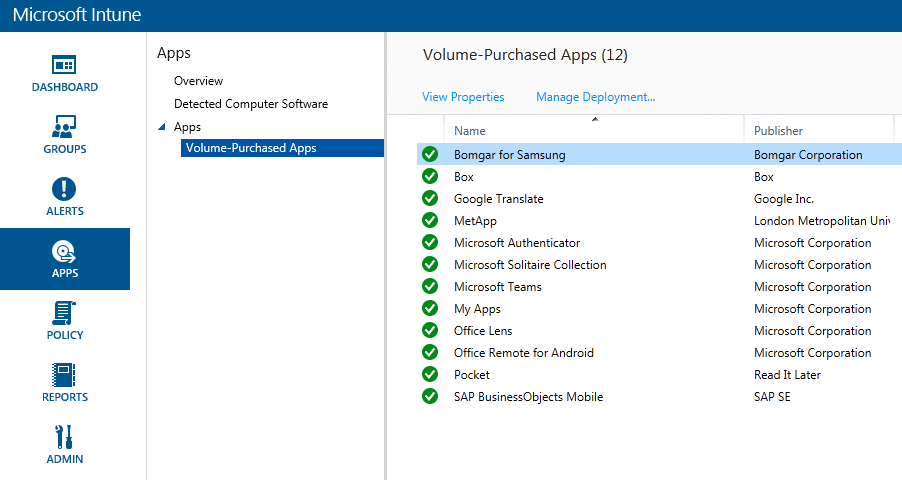The image size is (902, 480).
Task: Select the Office Remote for Android app name
Action: (523, 353)
